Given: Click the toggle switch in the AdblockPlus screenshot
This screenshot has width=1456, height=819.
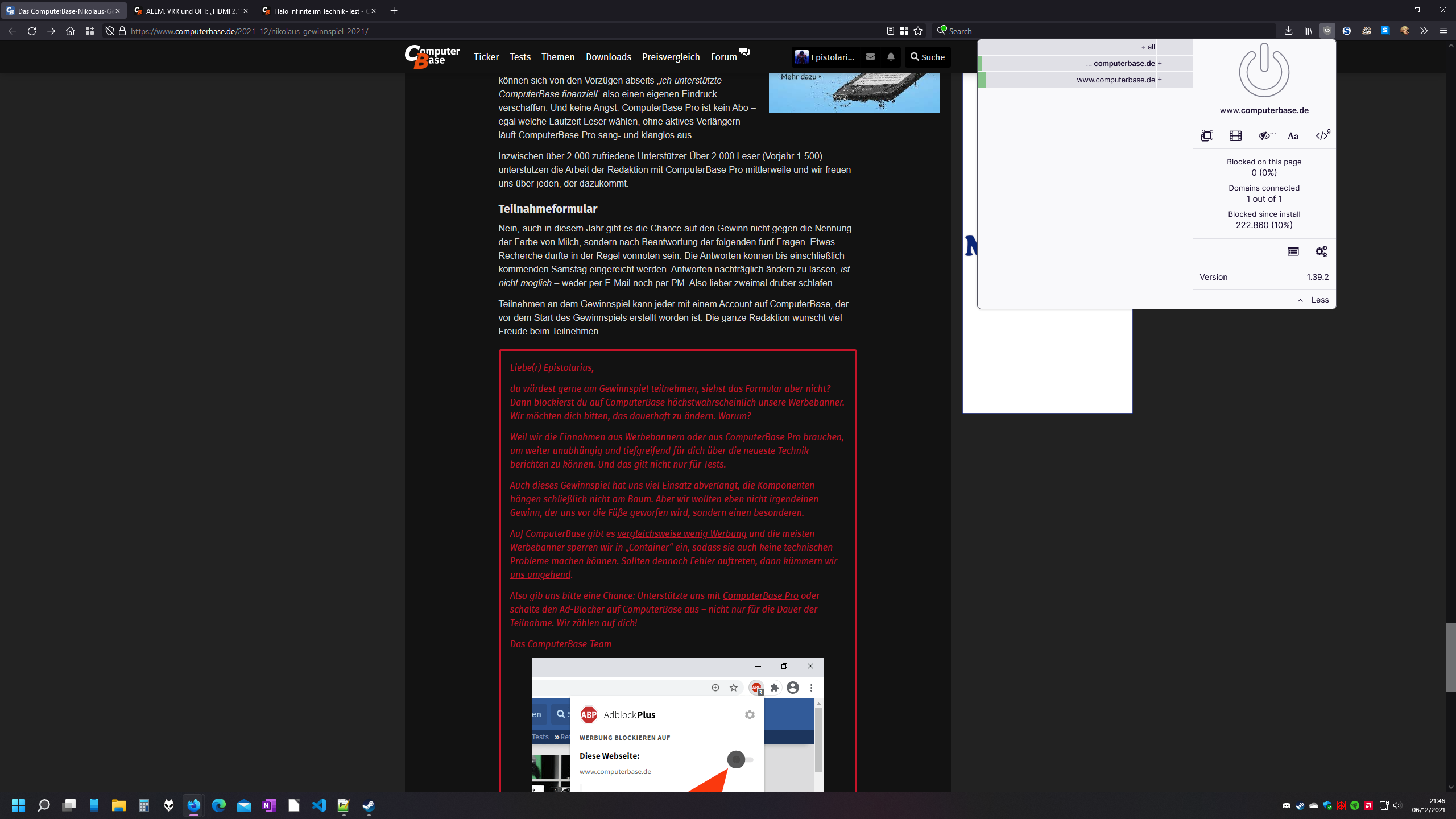Looking at the screenshot, I should pos(737,760).
